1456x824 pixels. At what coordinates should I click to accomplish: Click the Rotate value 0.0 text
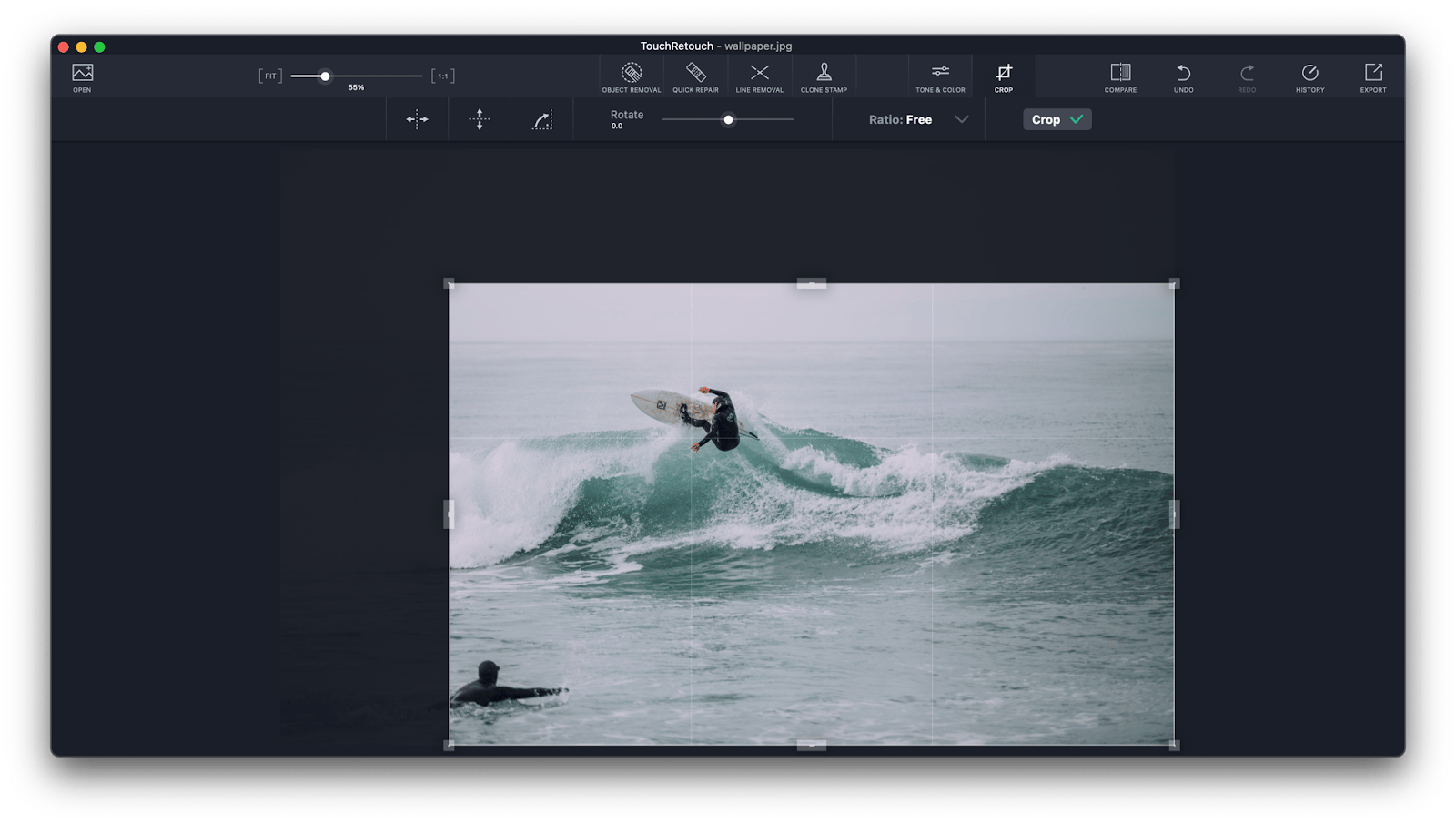click(x=617, y=127)
